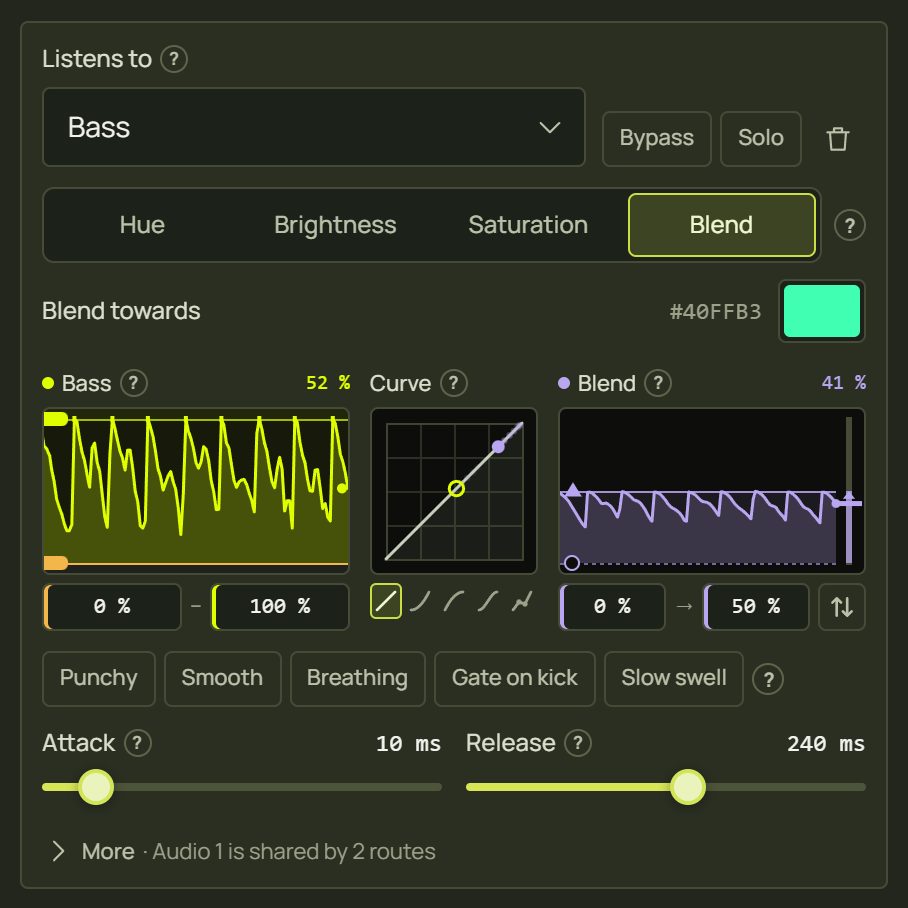908x908 pixels.
Task: Select the S-curve shape
Action: (x=488, y=602)
